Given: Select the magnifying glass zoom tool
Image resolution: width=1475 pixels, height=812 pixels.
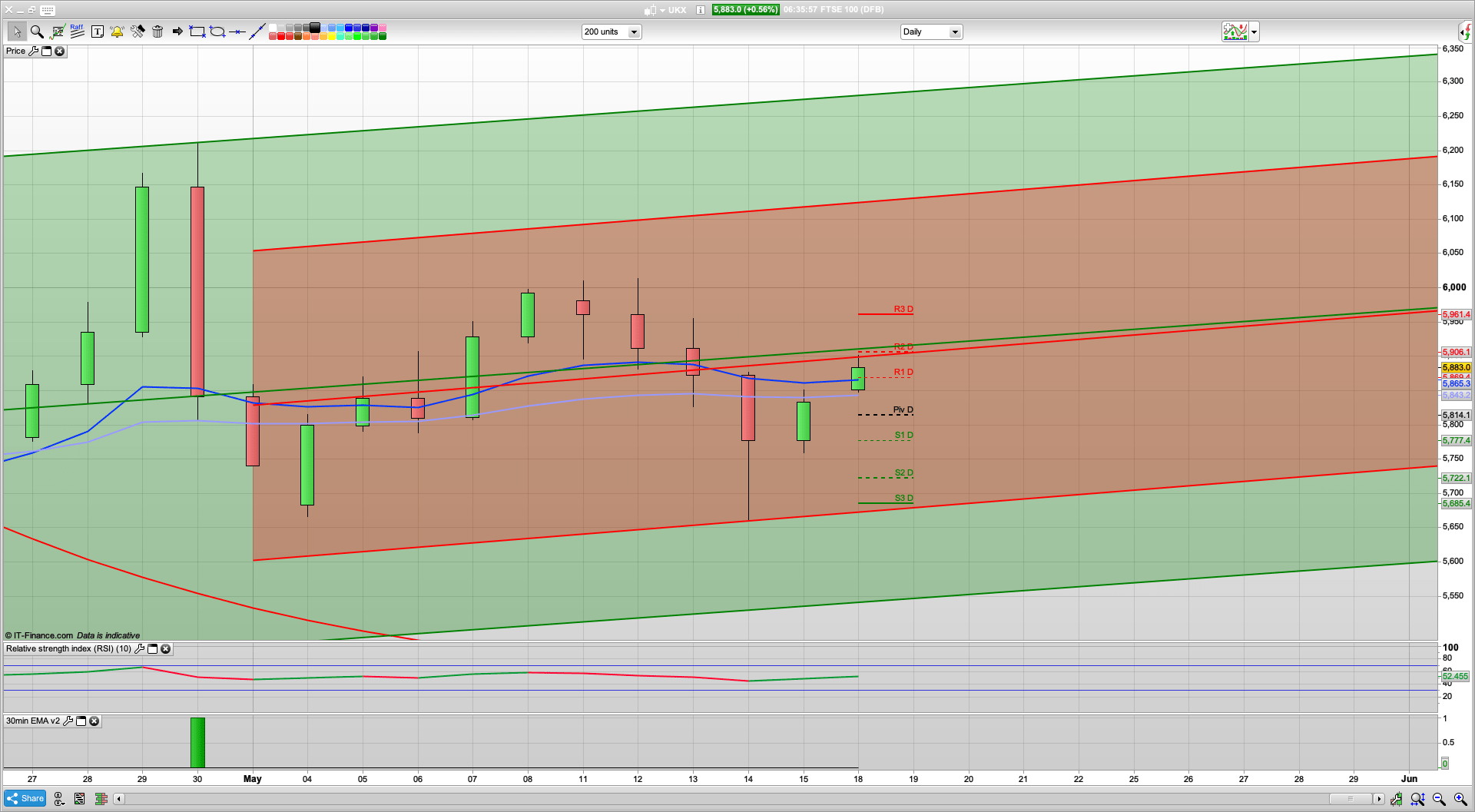Looking at the screenshot, I should 36,31.
